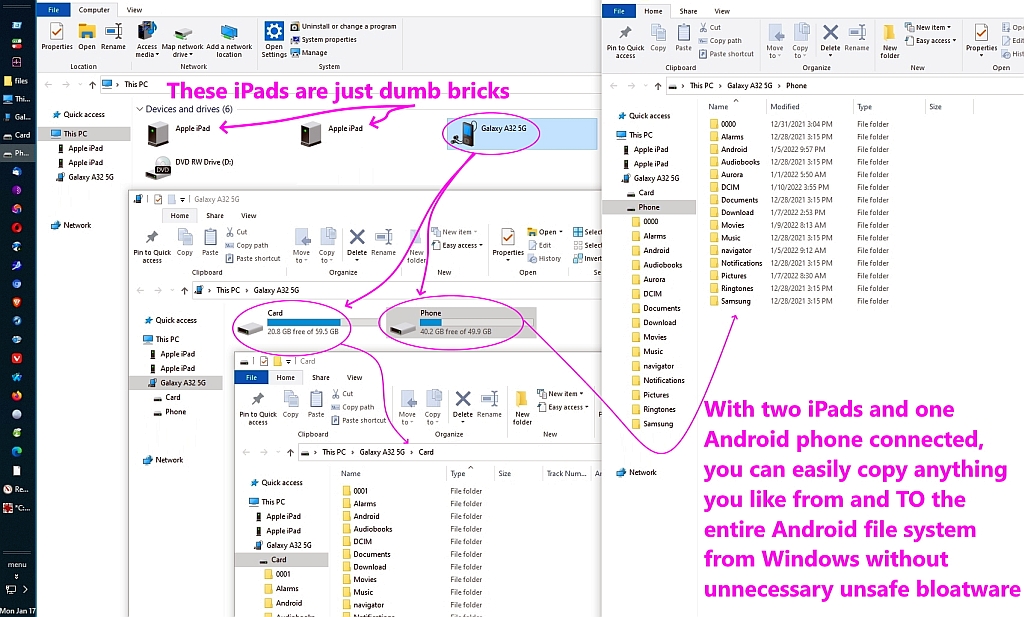Image resolution: width=1024 pixels, height=617 pixels.
Task: Click Phone storage drive in Galaxy A32 5G window
Action: click(x=460, y=323)
